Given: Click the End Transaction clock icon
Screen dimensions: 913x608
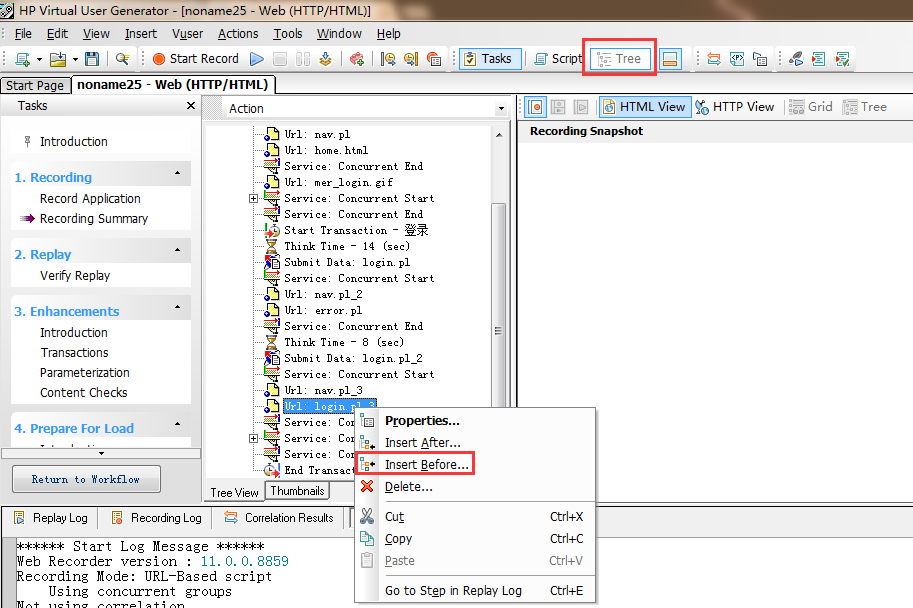Looking at the screenshot, I should tap(411, 59).
